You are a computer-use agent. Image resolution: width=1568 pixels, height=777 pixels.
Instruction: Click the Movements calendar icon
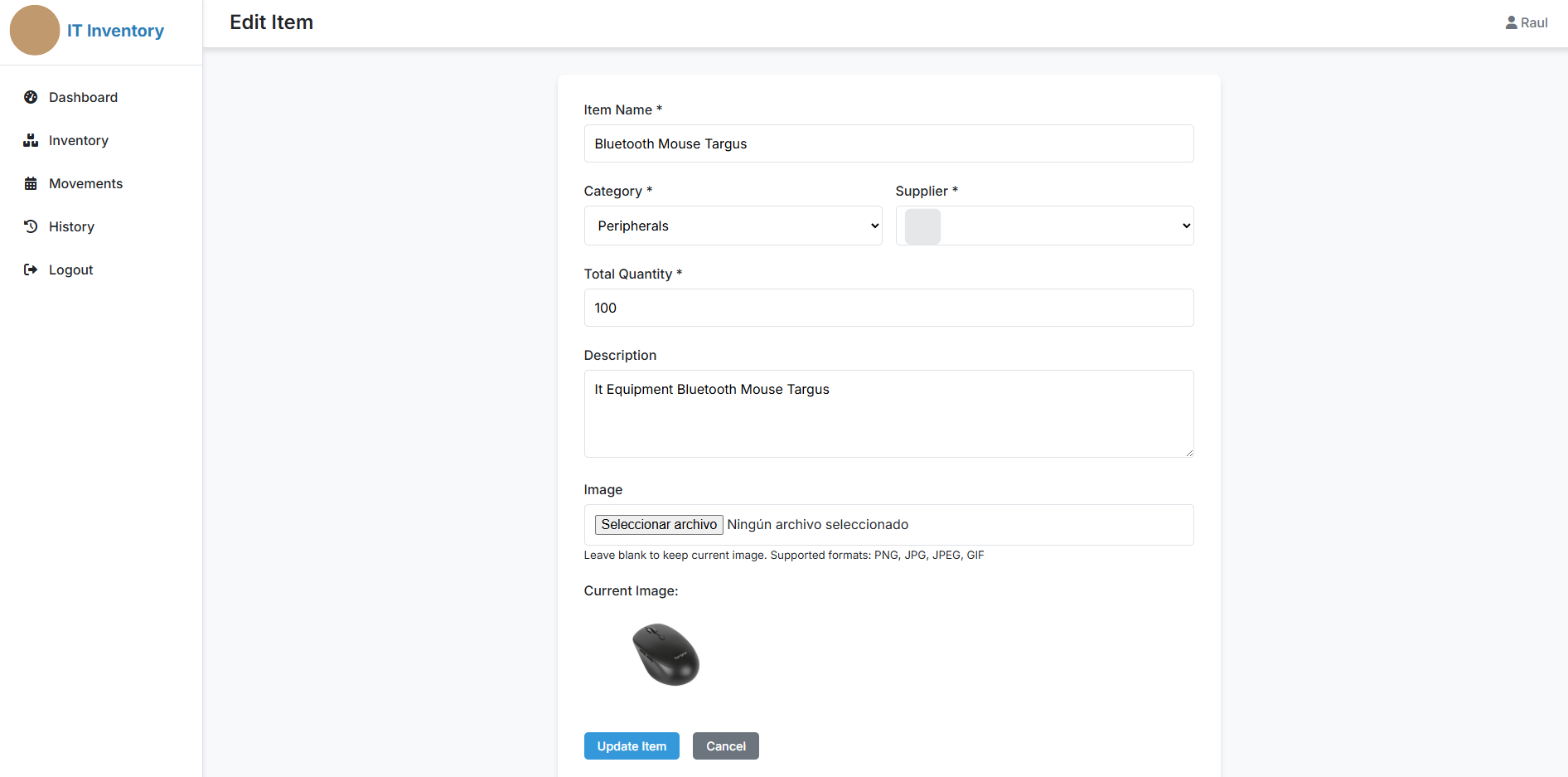point(31,183)
